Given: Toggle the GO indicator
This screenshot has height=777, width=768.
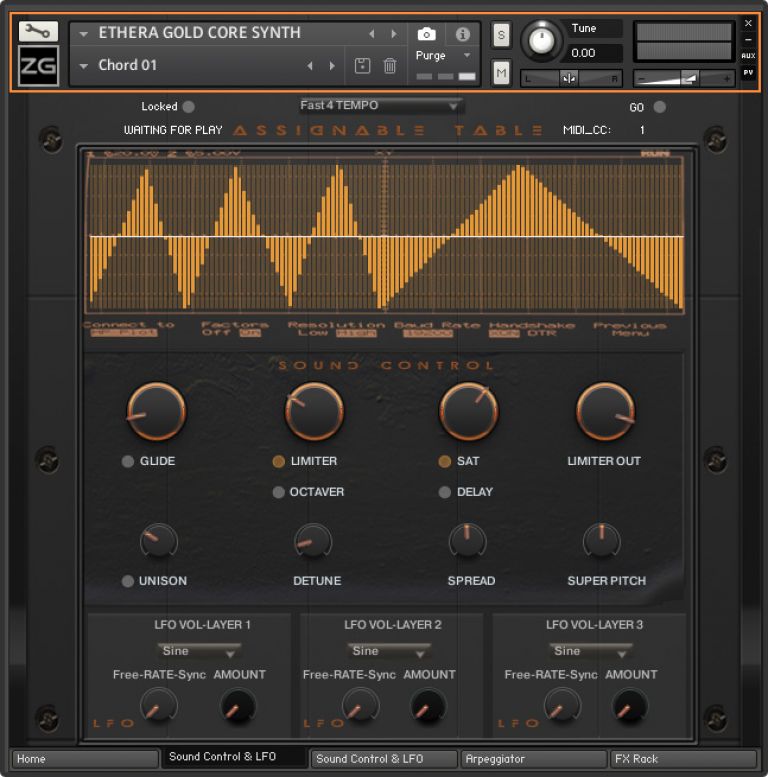Looking at the screenshot, I should 659,107.
